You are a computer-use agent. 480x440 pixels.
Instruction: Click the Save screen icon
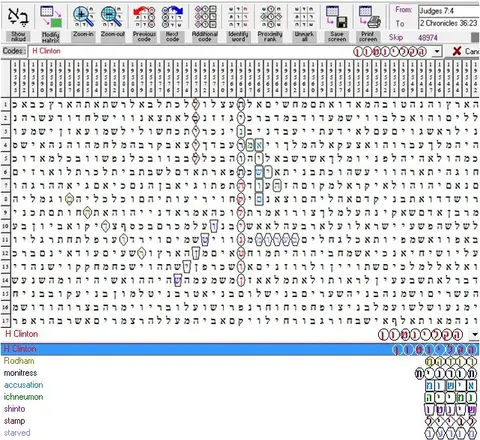(337, 16)
